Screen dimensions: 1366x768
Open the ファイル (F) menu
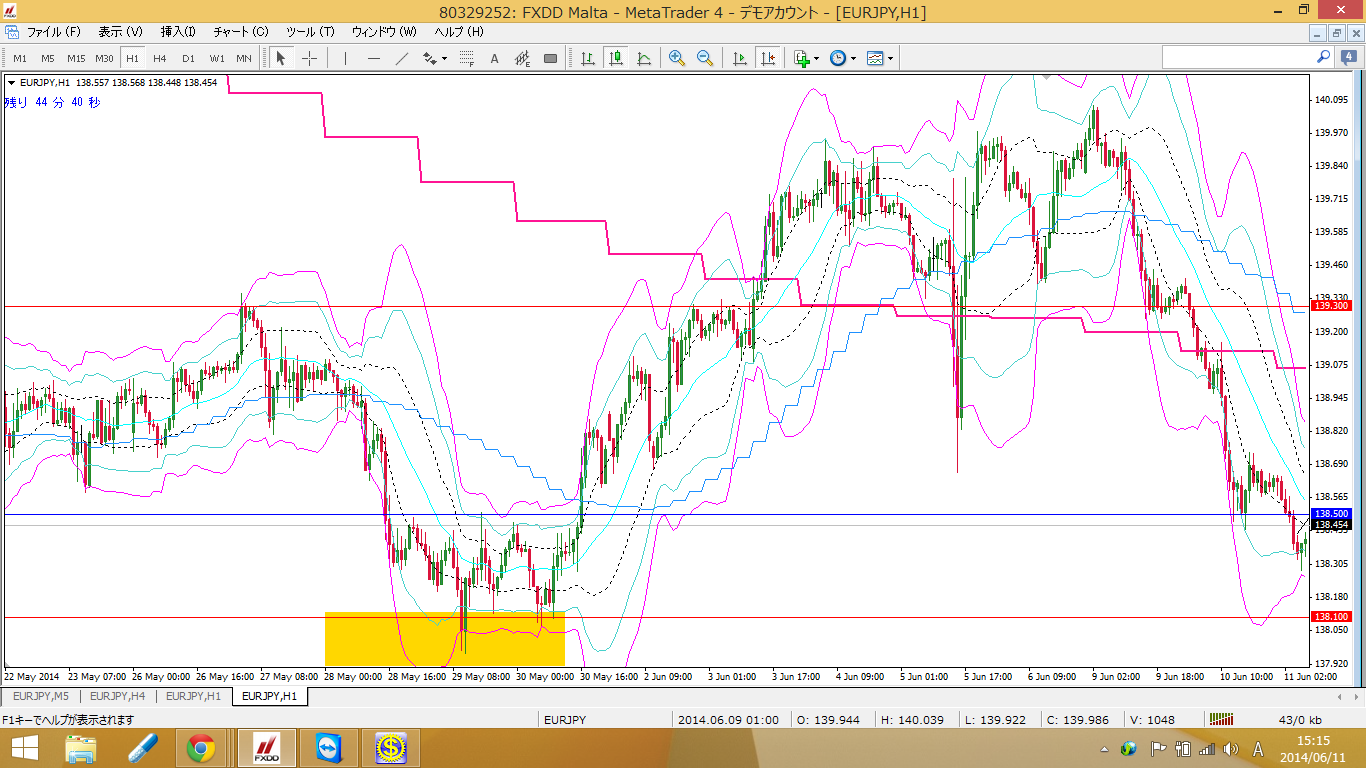[x=54, y=32]
